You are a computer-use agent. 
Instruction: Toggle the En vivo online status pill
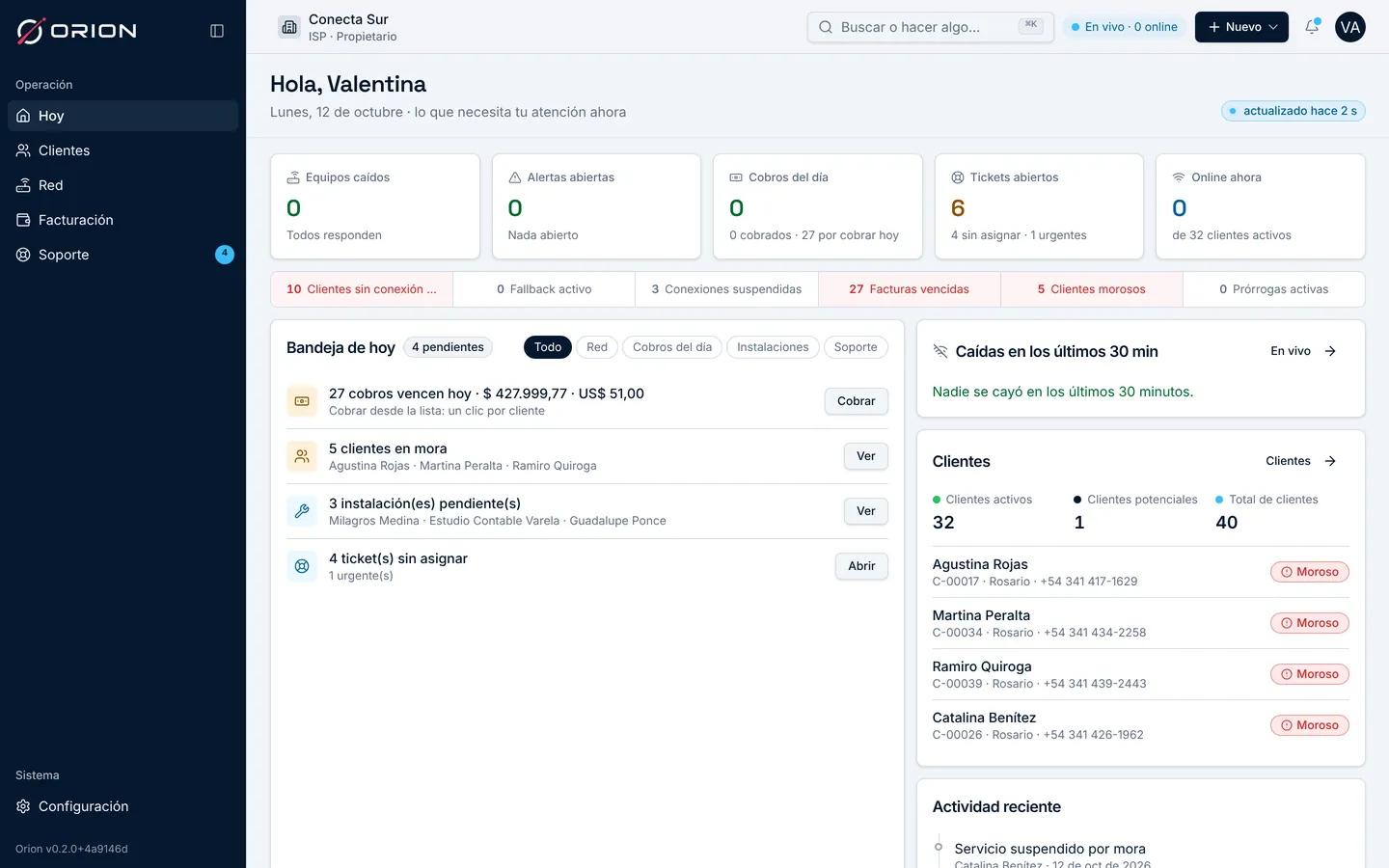pyautogui.click(x=1125, y=27)
